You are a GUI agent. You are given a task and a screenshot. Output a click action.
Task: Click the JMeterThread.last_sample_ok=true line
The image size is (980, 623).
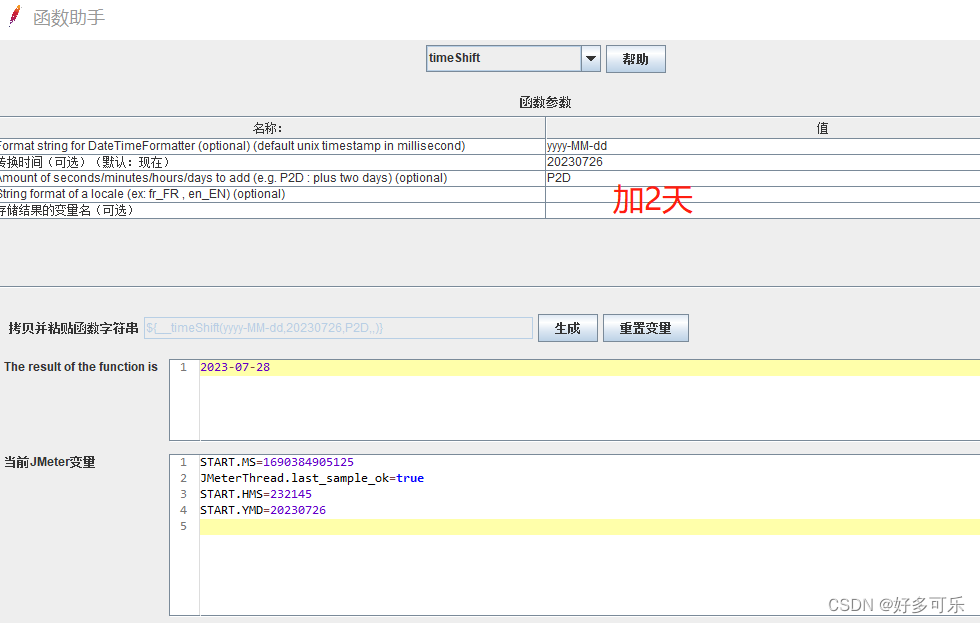click(x=312, y=478)
